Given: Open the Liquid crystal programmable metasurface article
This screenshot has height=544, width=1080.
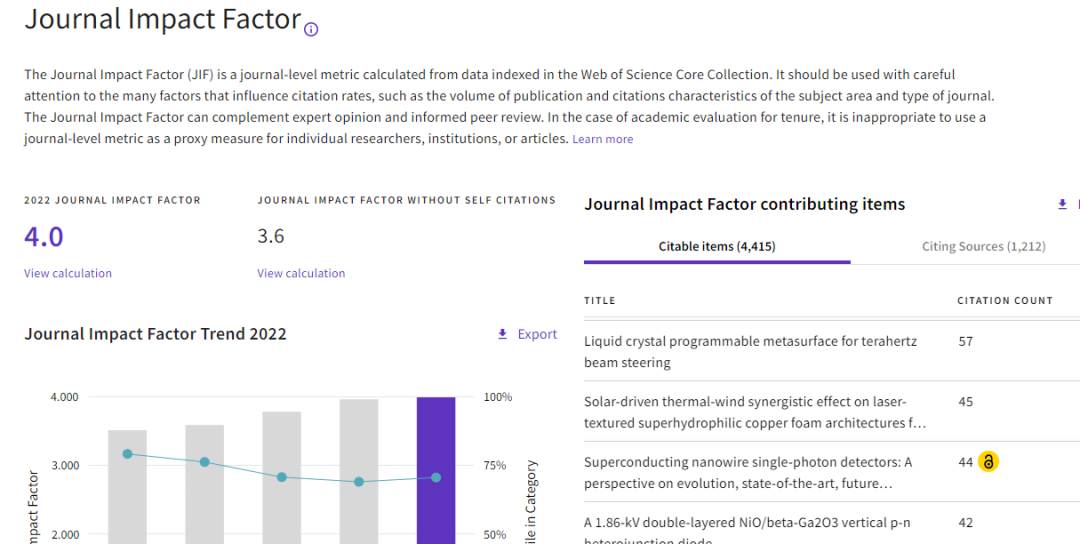Looking at the screenshot, I should click(x=750, y=351).
